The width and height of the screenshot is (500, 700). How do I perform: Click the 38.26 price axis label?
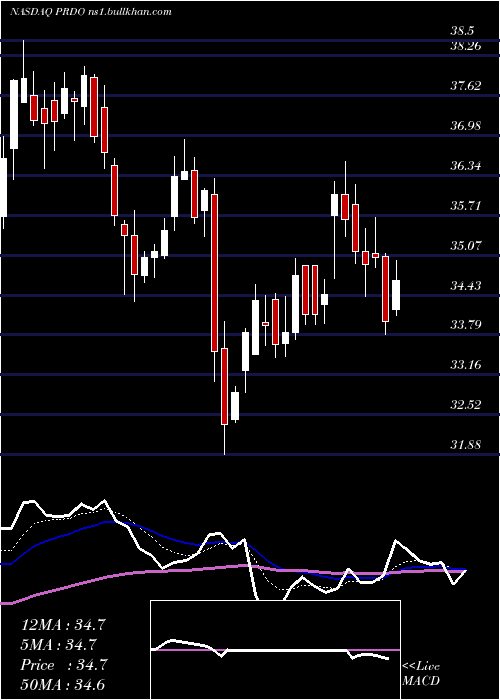point(466,46)
